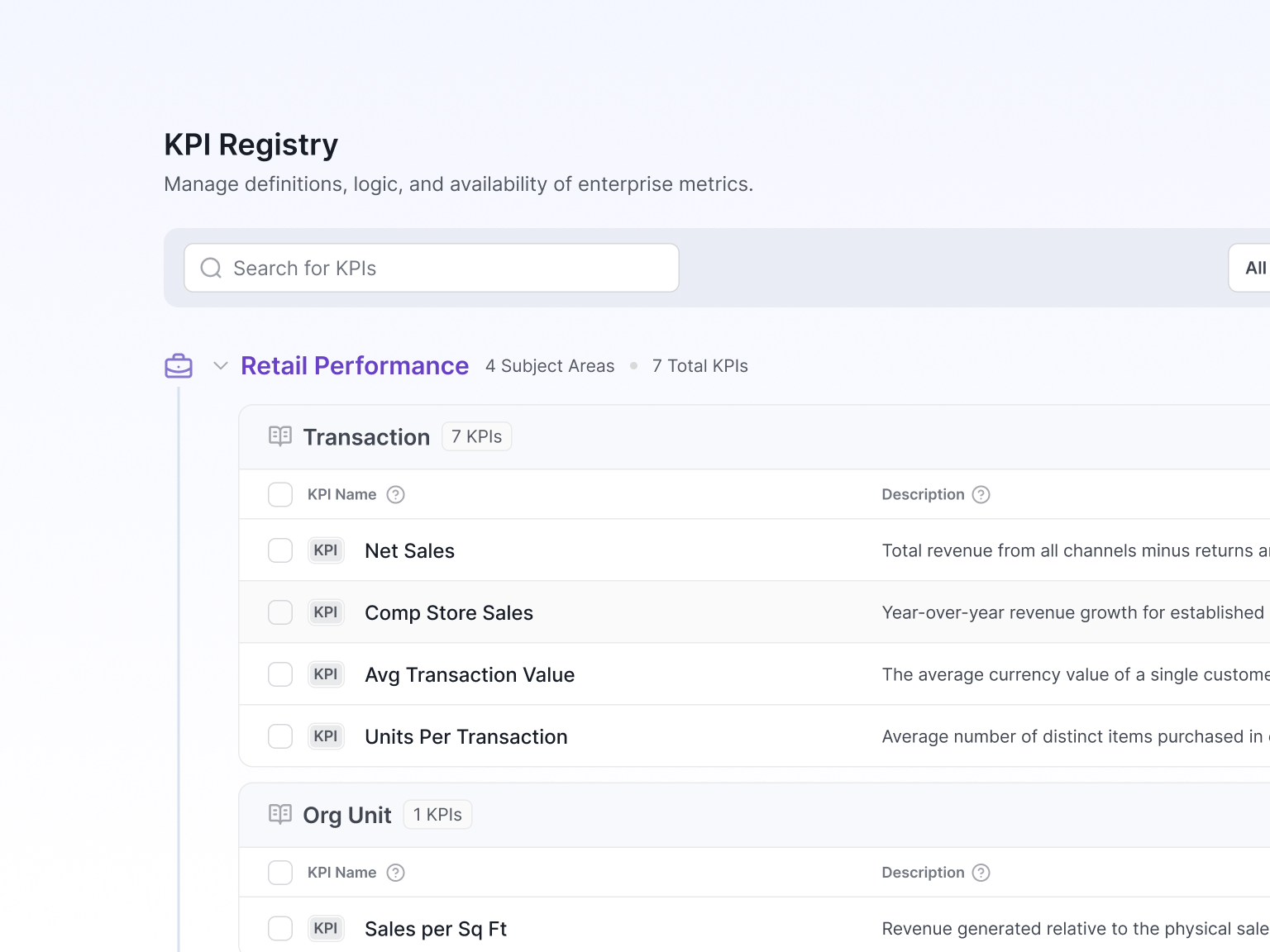Collapse the Retail Performance section
The image size is (1270, 952).
click(x=221, y=365)
